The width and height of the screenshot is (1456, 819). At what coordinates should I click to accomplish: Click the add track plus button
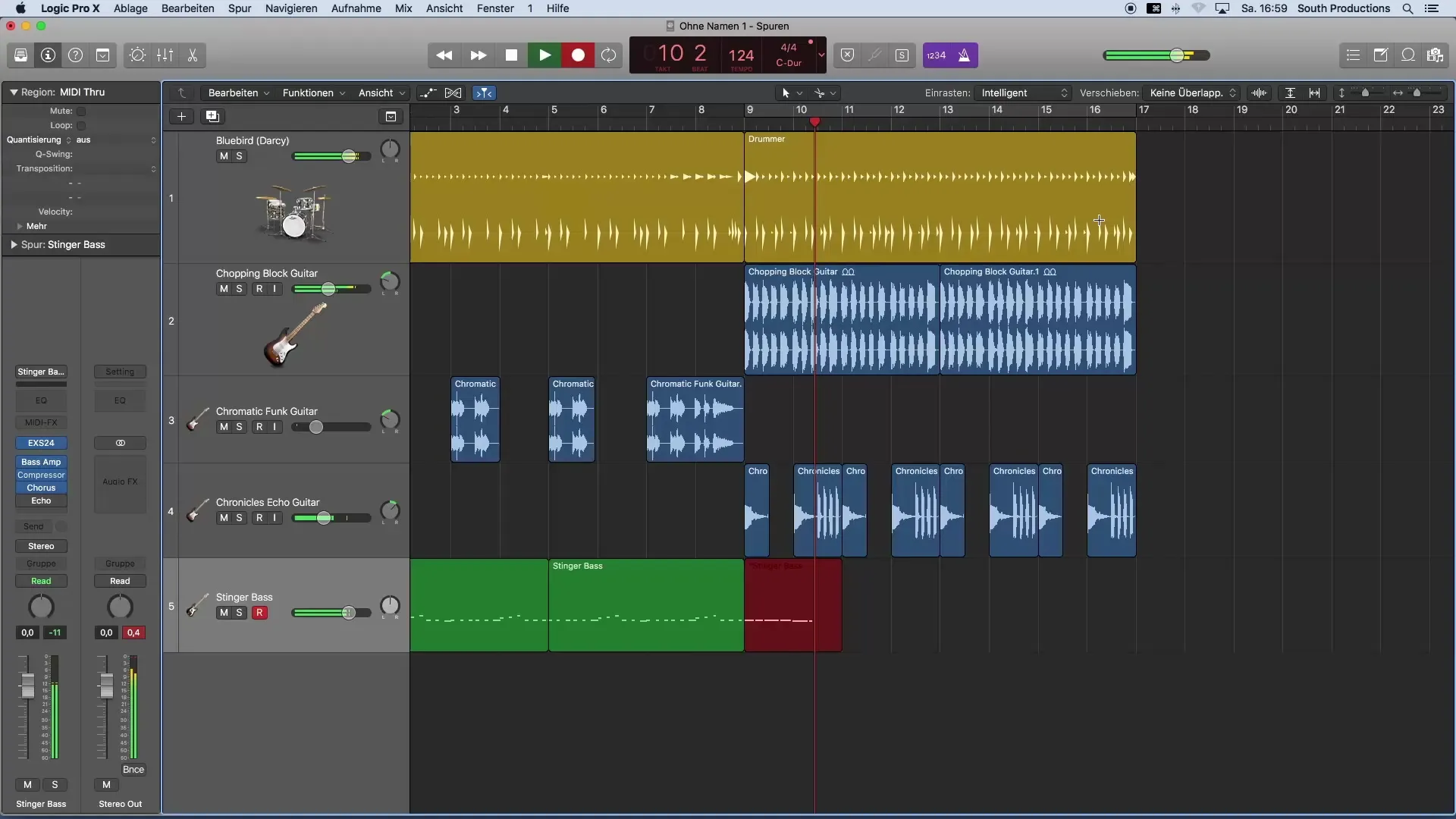[181, 116]
